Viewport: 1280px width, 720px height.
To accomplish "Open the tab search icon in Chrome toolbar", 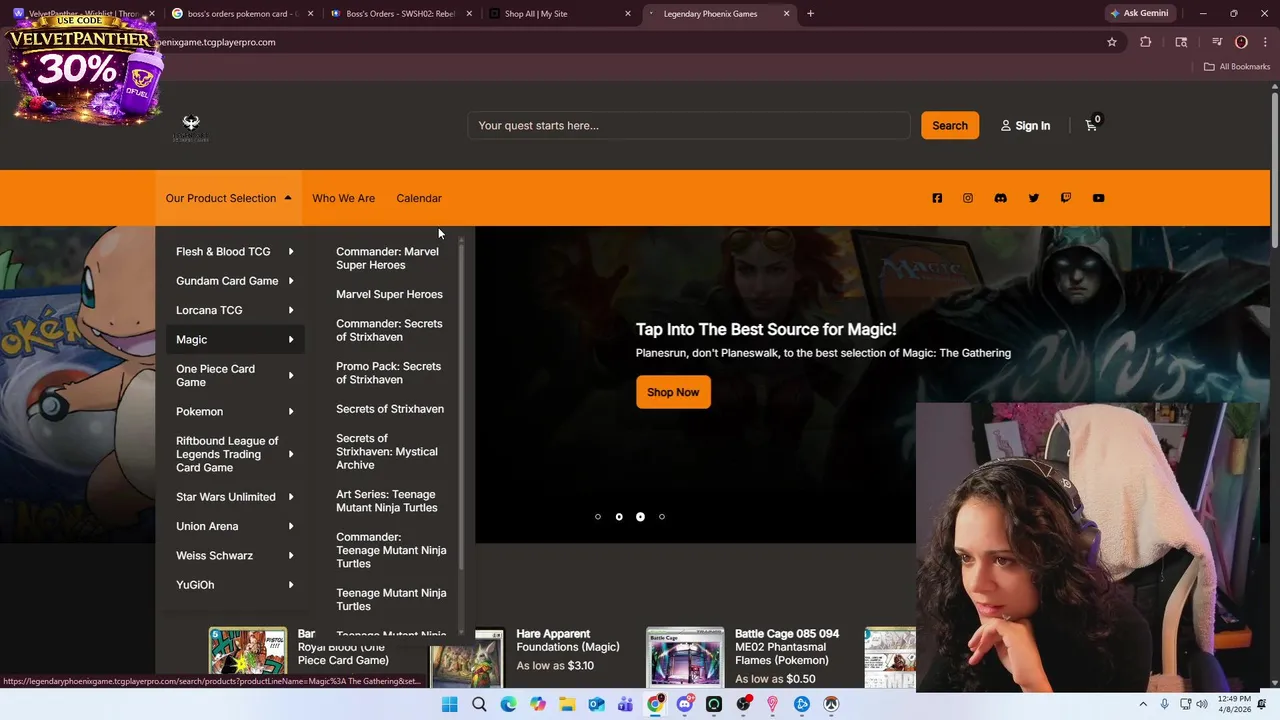I will (x=1181, y=42).
